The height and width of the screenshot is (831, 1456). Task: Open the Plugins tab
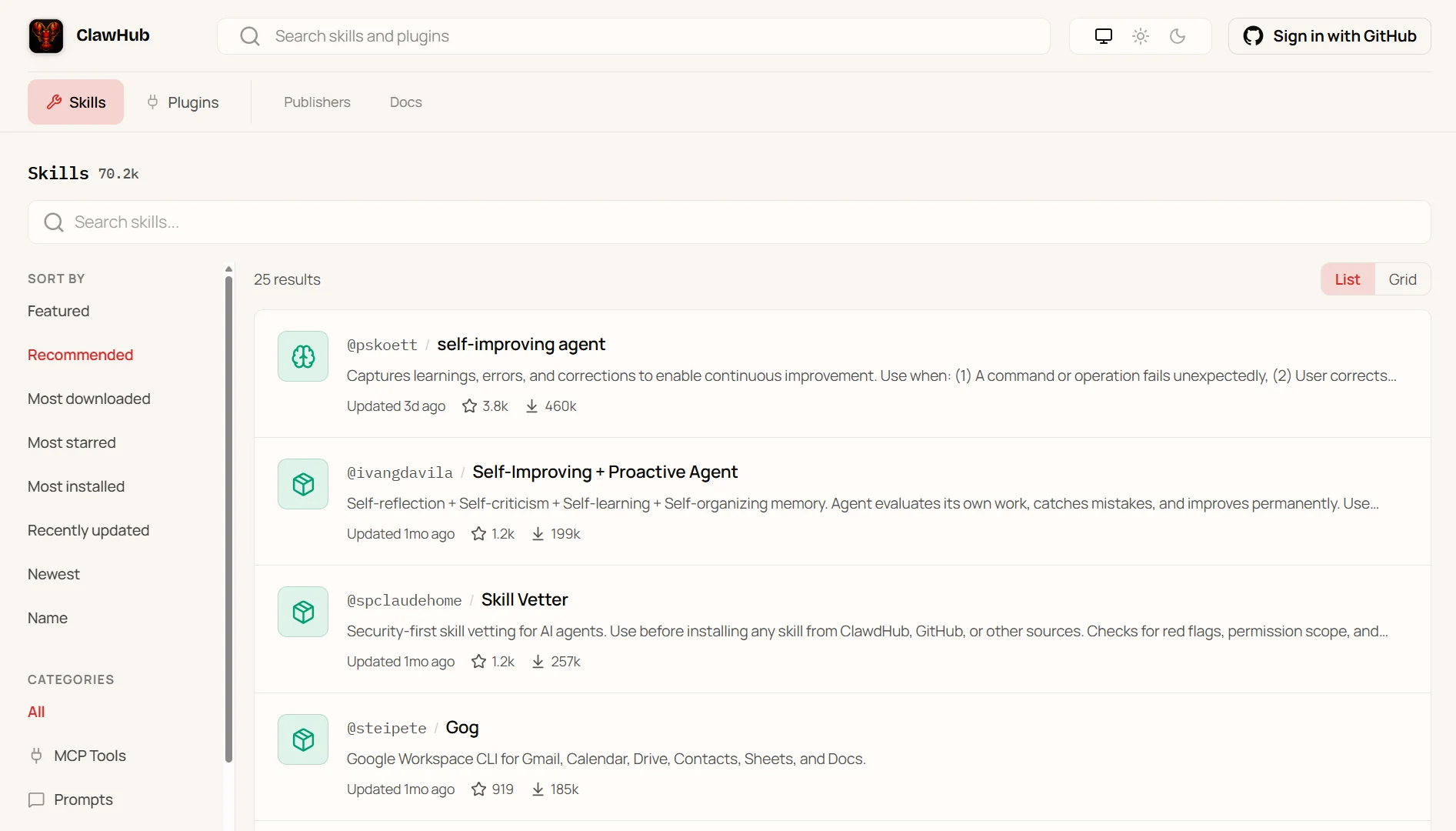pos(183,102)
